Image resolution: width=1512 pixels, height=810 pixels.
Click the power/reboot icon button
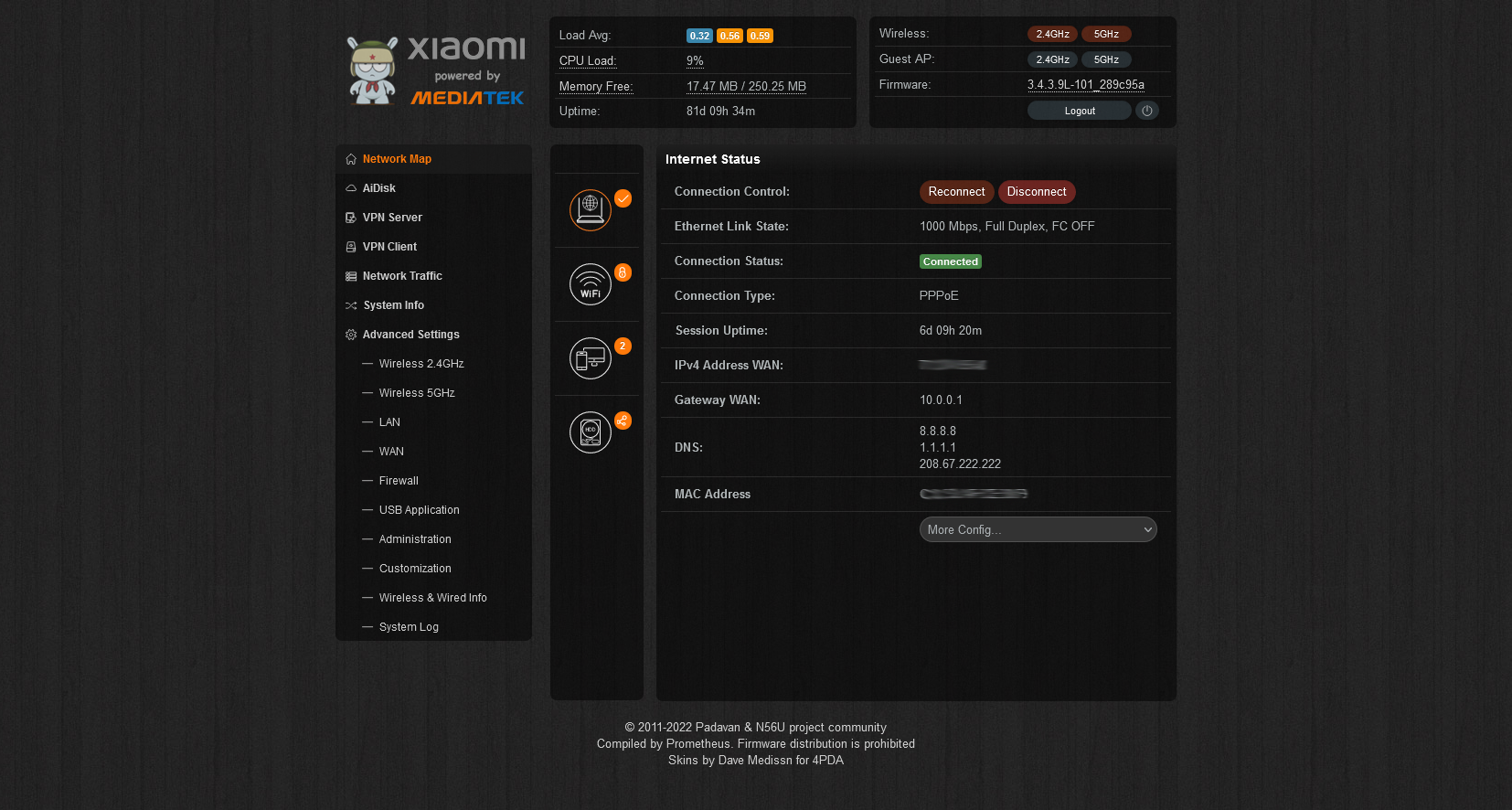[x=1147, y=111]
